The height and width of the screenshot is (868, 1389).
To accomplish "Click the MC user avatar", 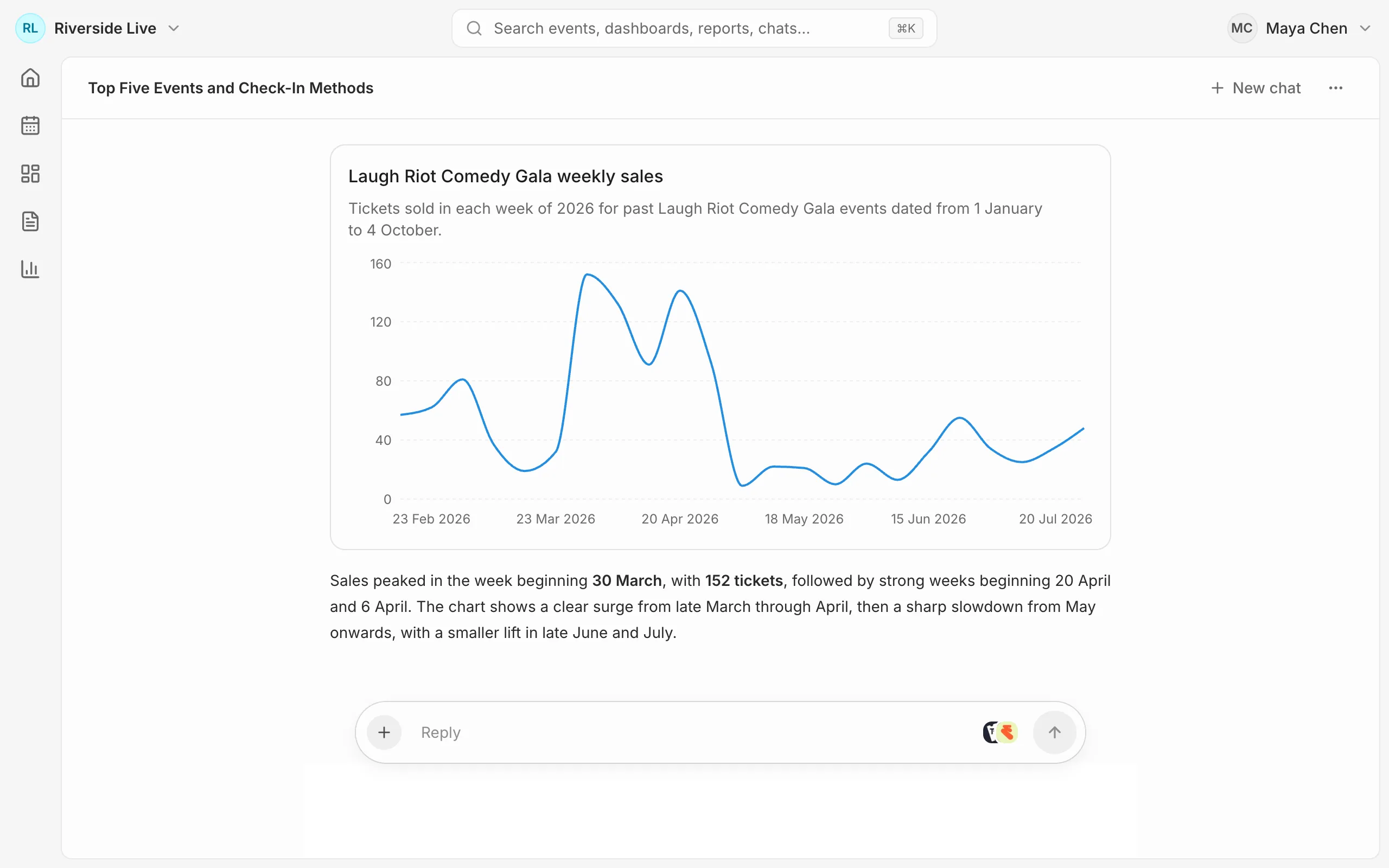I will pyautogui.click(x=1241, y=28).
